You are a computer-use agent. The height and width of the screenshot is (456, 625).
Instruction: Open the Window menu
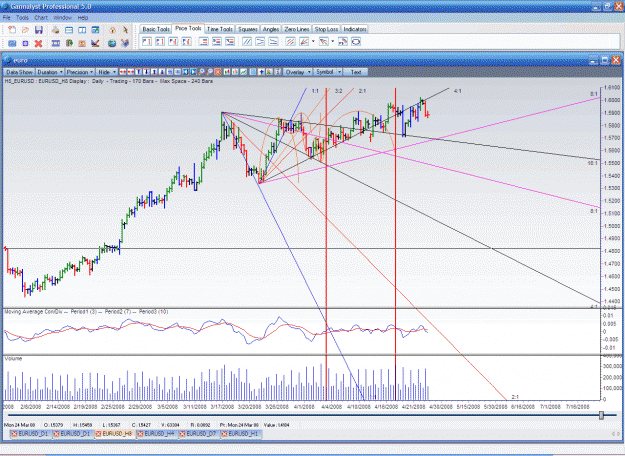tap(62, 18)
